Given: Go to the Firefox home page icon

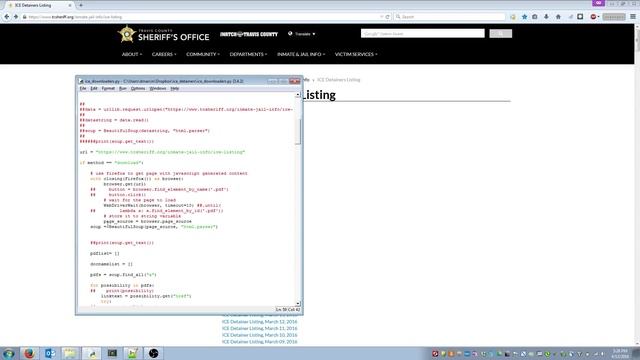Looking at the screenshot, I should coord(558,17).
